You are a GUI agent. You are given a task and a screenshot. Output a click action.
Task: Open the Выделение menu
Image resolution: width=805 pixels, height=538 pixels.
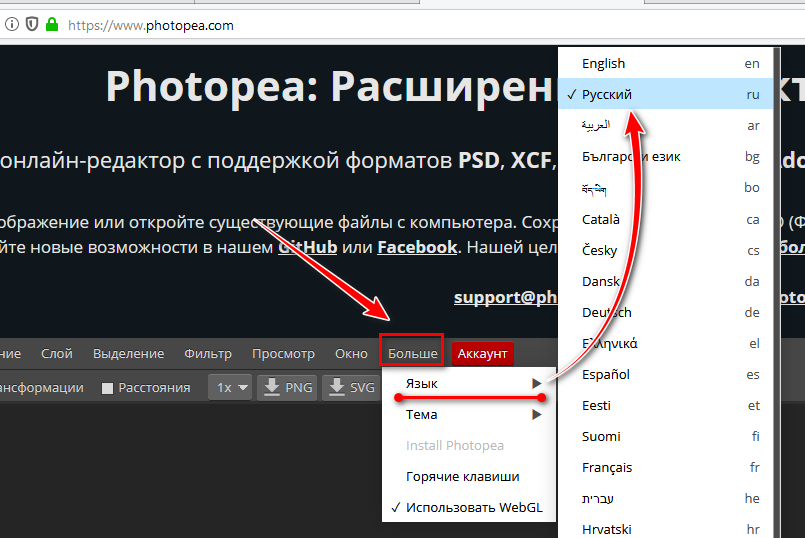pyautogui.click(x=128, y=354)
